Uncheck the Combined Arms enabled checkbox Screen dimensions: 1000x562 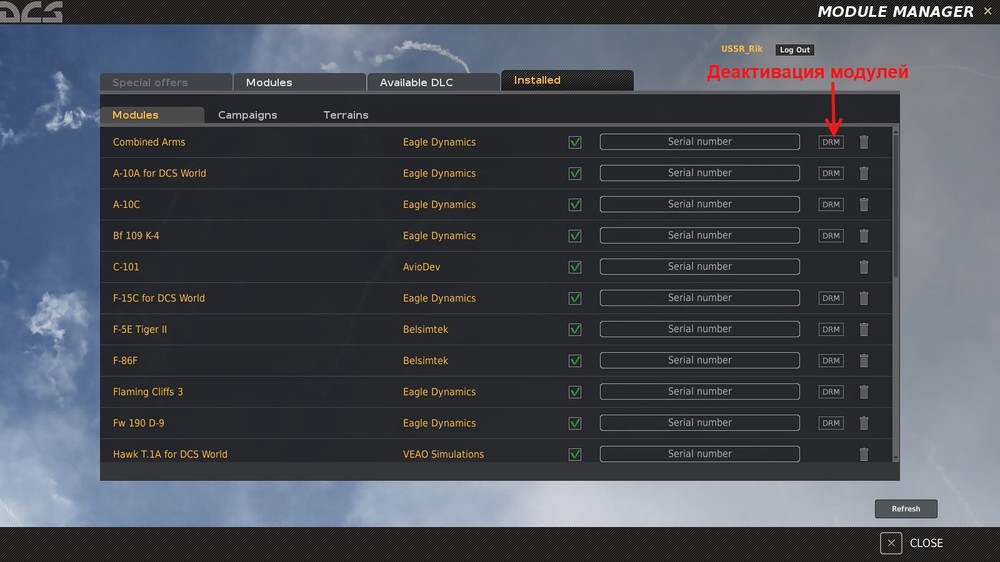click(575, 142)
